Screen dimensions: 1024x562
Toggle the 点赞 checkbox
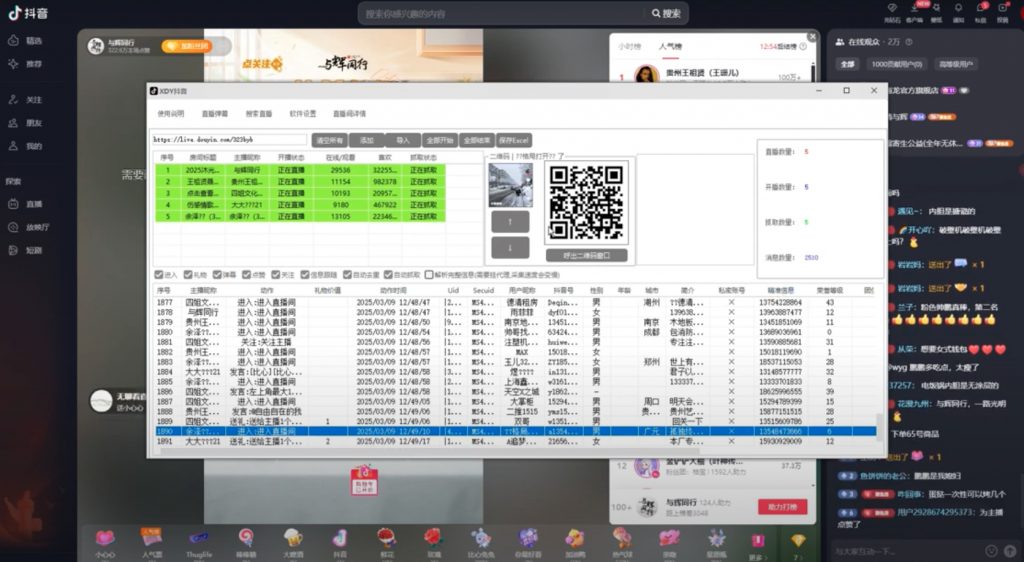tap(247, 275)
